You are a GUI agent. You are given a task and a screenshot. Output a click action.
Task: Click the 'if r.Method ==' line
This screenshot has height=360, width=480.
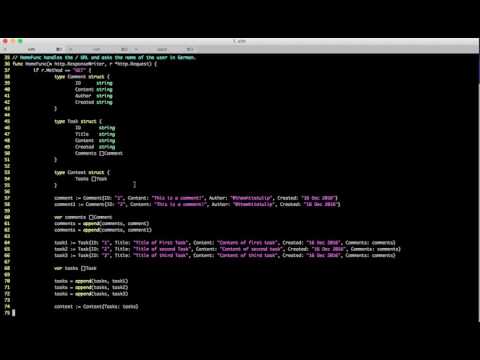tap(62, 70)
